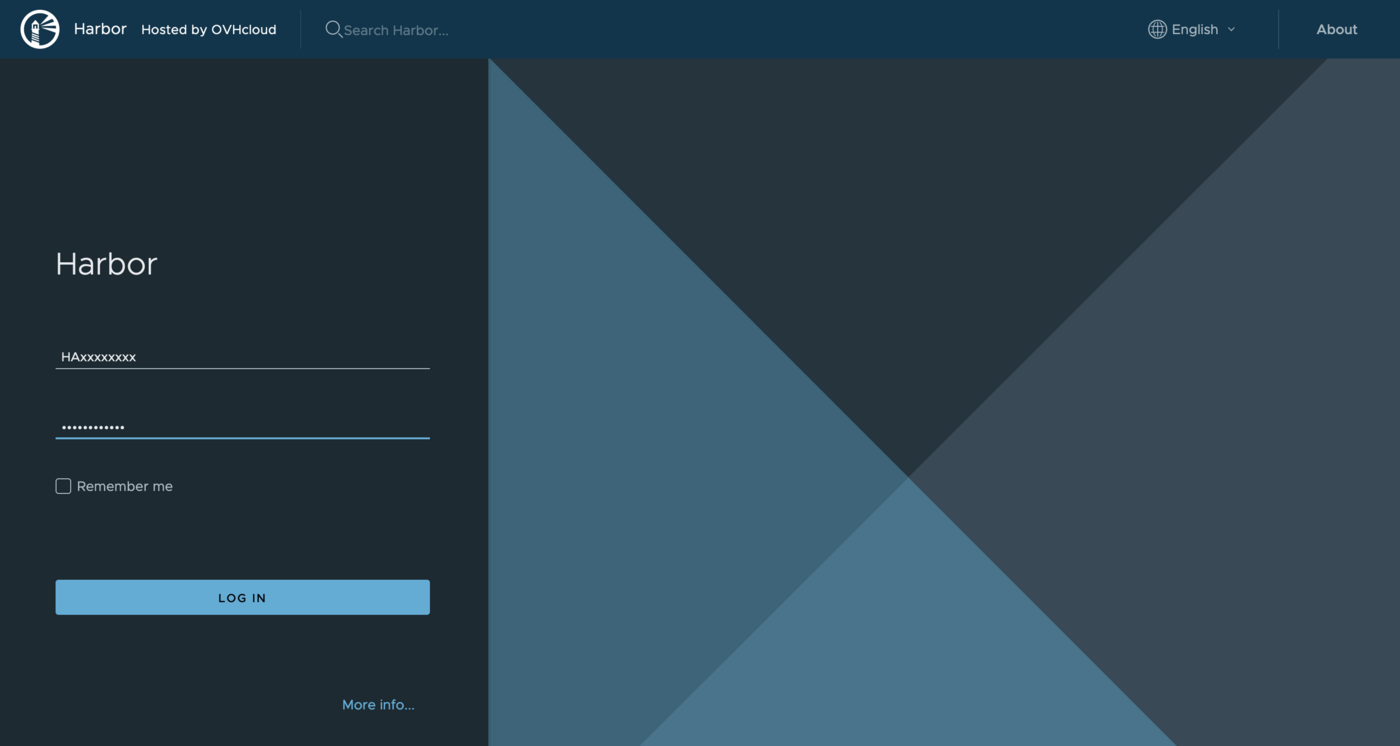
Task: Click the search magnifier icon
Action: [333, 29]
